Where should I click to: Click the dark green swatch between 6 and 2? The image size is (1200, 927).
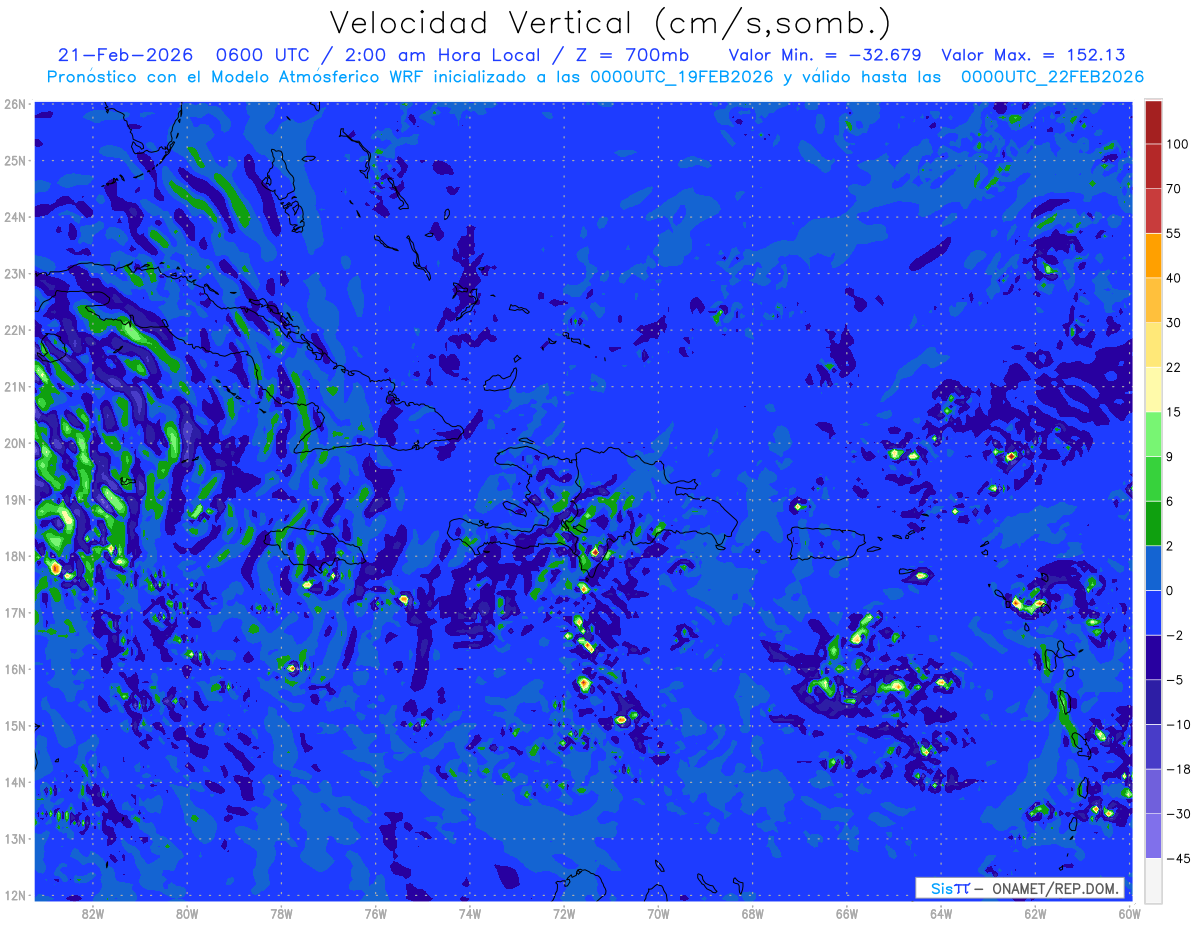click(x=1153, y=523)
